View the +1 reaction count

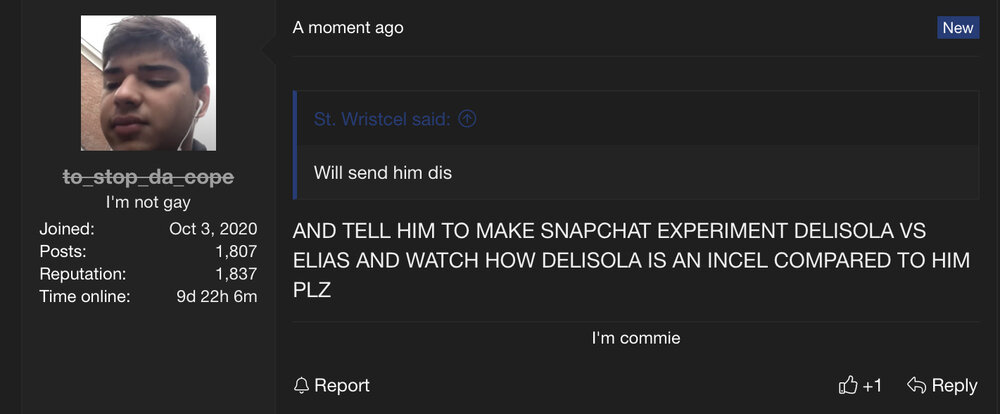872,385
